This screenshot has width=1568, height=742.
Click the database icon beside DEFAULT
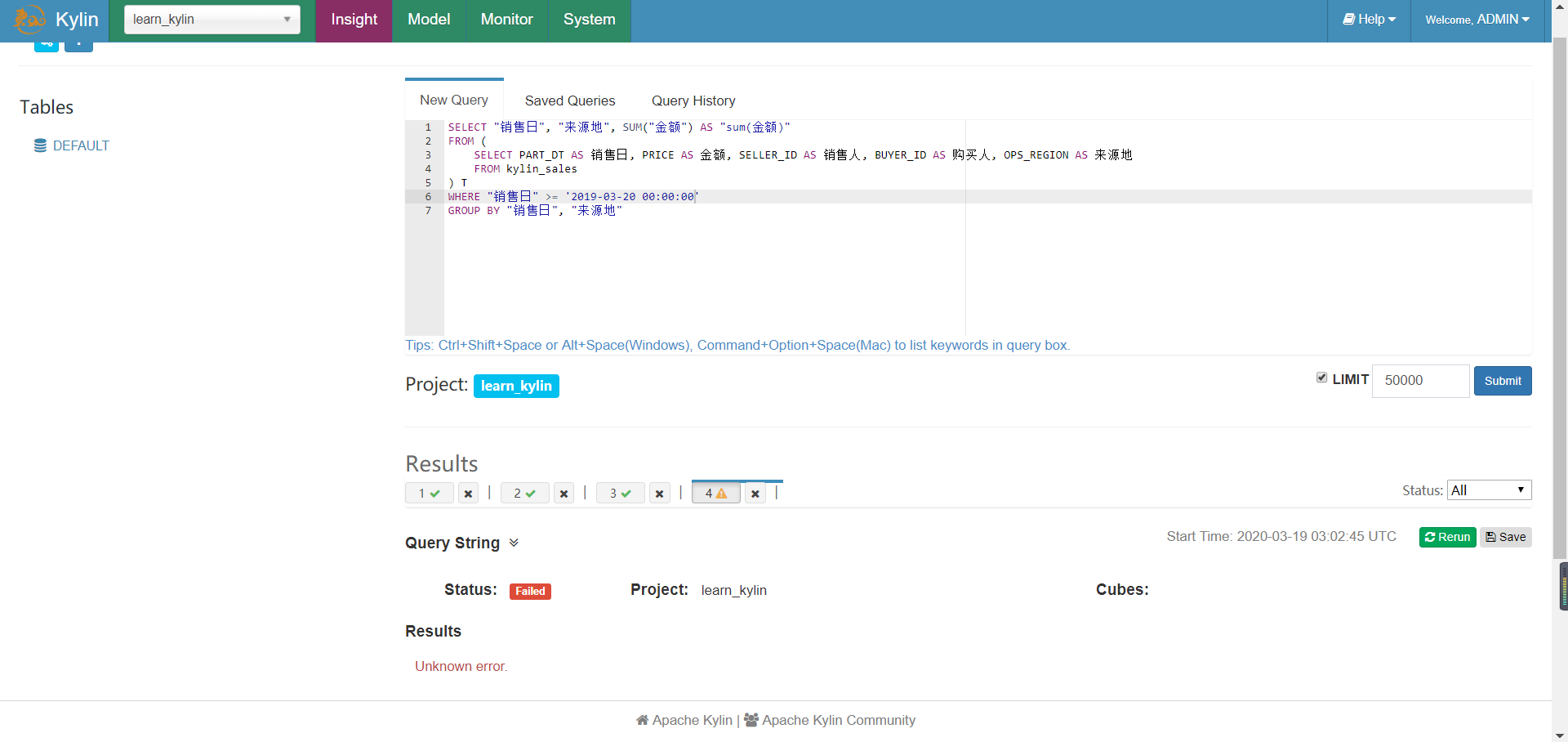(x=41, y=145)
